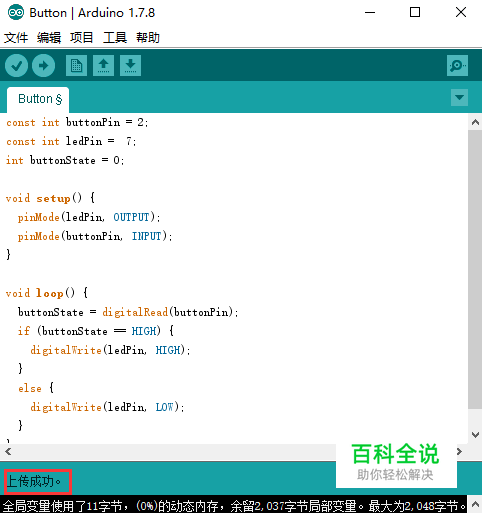Open the tab options dropdown arrow
This screenshot has width=482, height=513.
459,98
